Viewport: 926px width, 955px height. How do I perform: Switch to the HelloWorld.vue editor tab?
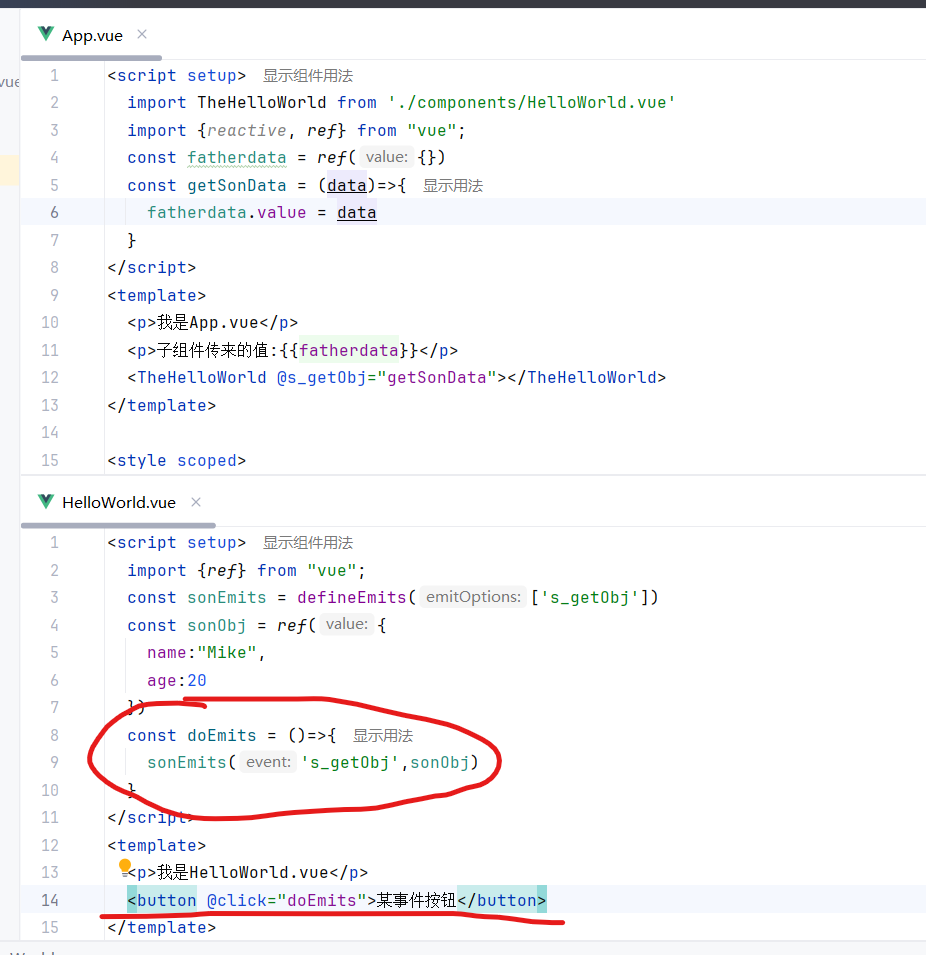119,502
